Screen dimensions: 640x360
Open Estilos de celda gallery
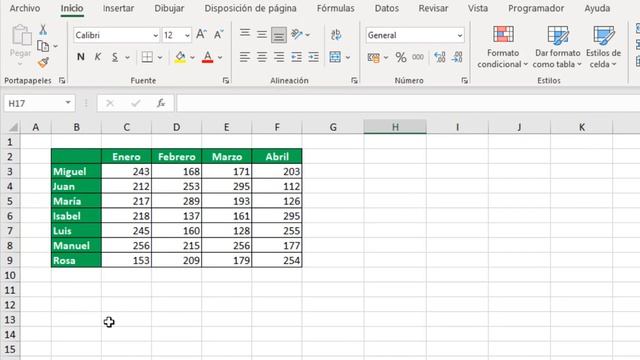point(603,47)
